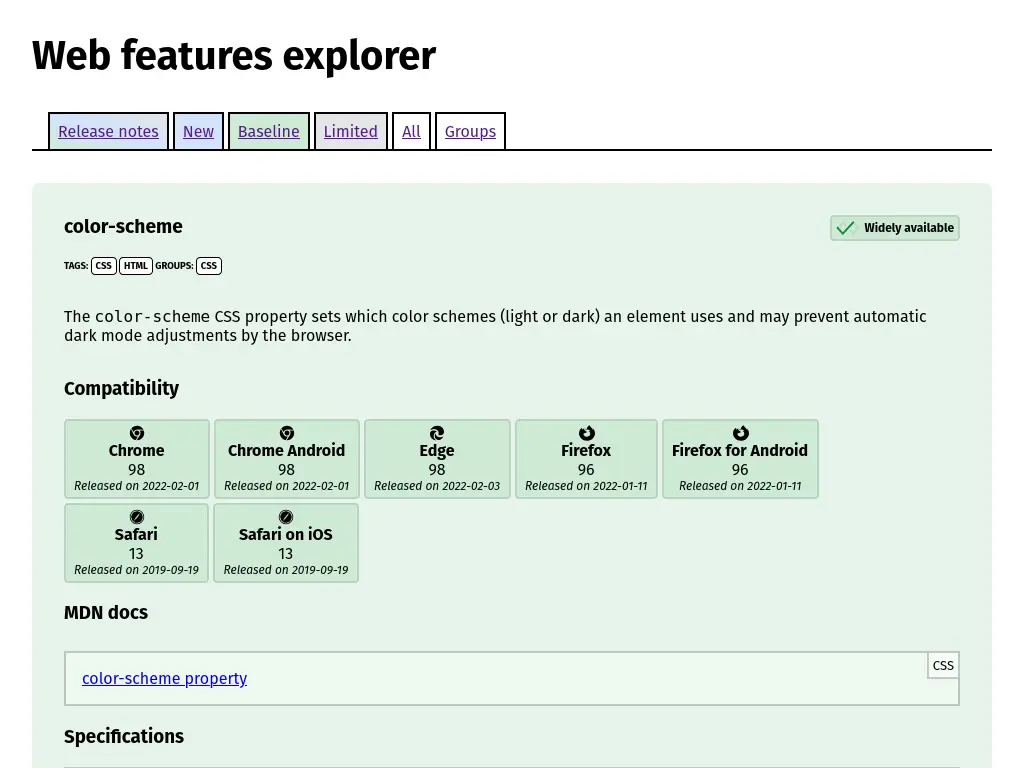Switch to the New tab

coord(198,131)
